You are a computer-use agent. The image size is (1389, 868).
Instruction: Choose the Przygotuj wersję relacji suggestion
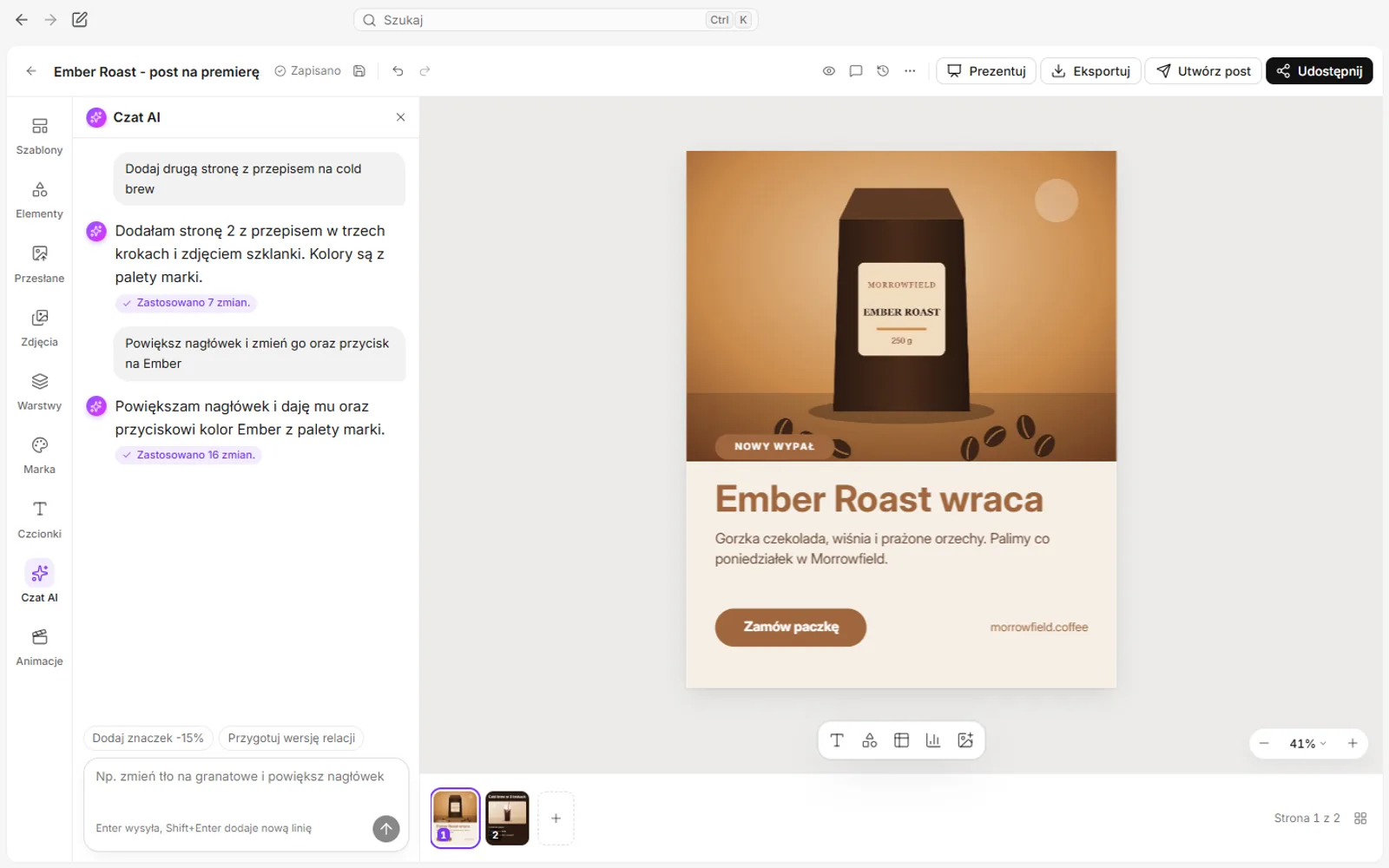click(292, 738)
